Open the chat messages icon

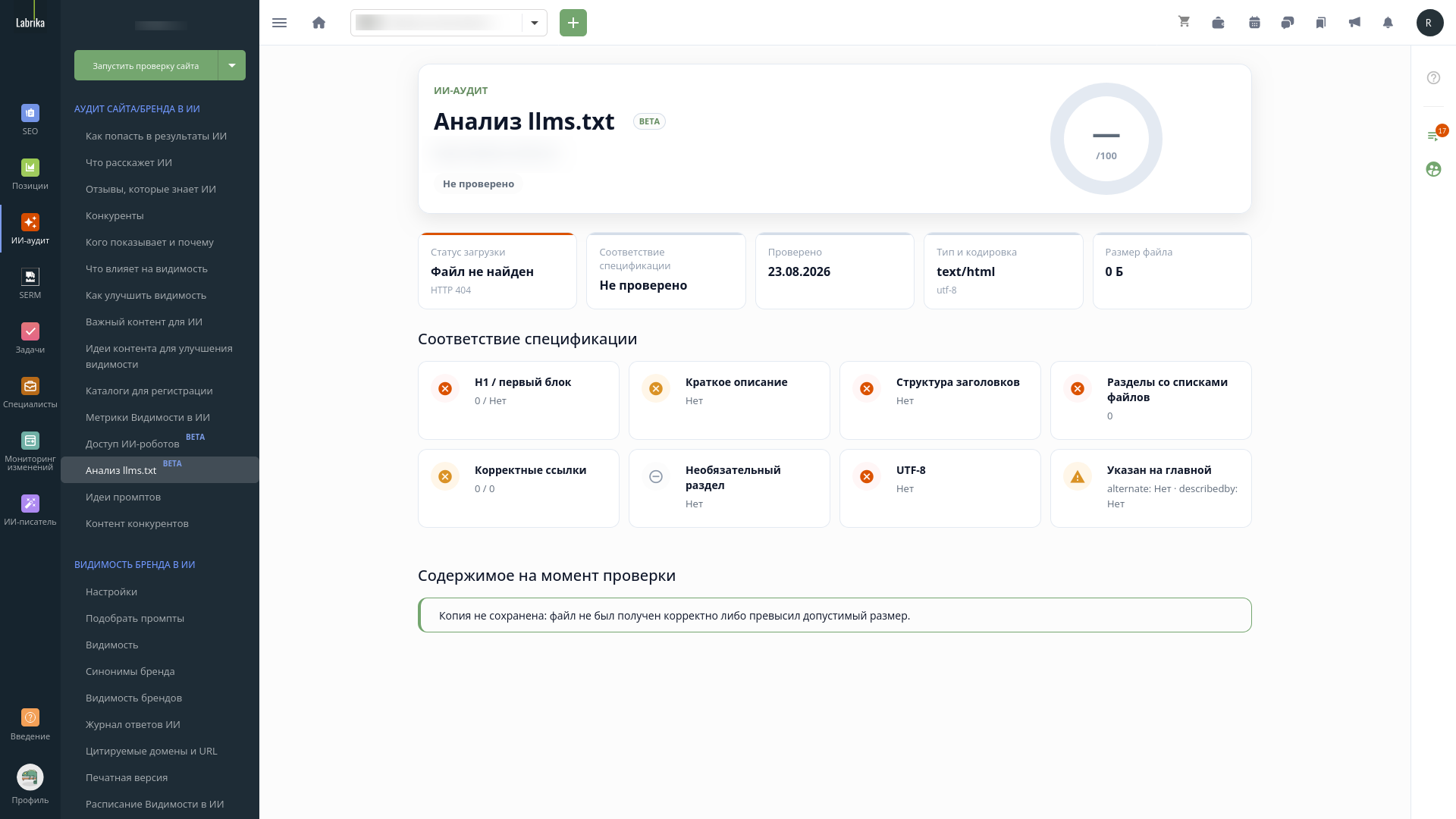pyautogui.click(x=1288, y=23)
